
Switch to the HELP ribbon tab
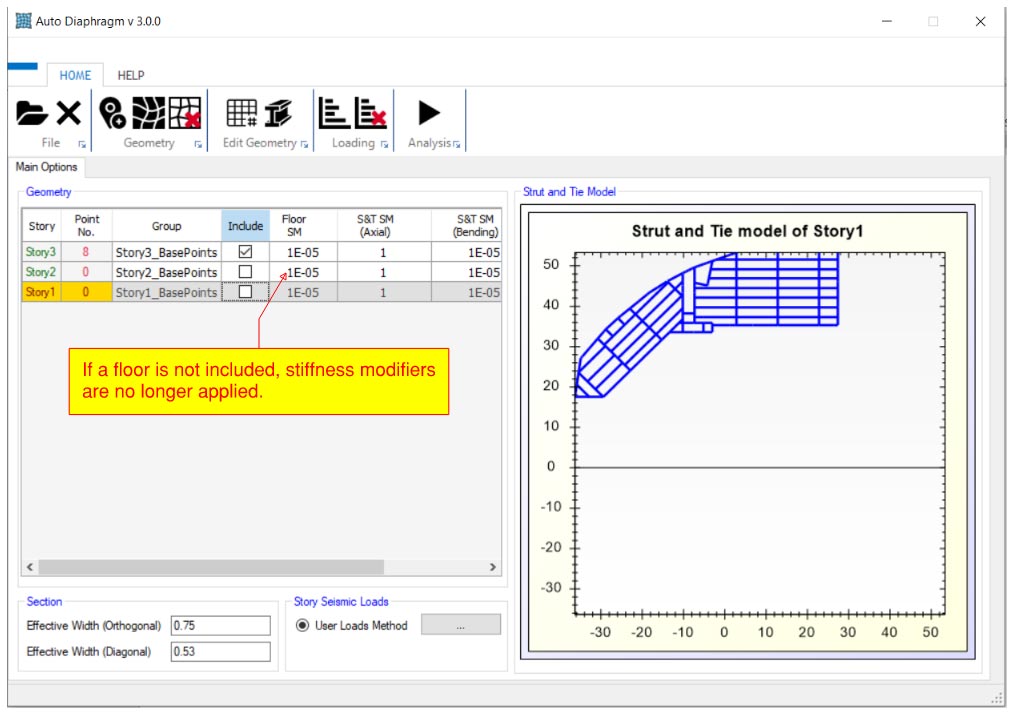click(131, 75)
